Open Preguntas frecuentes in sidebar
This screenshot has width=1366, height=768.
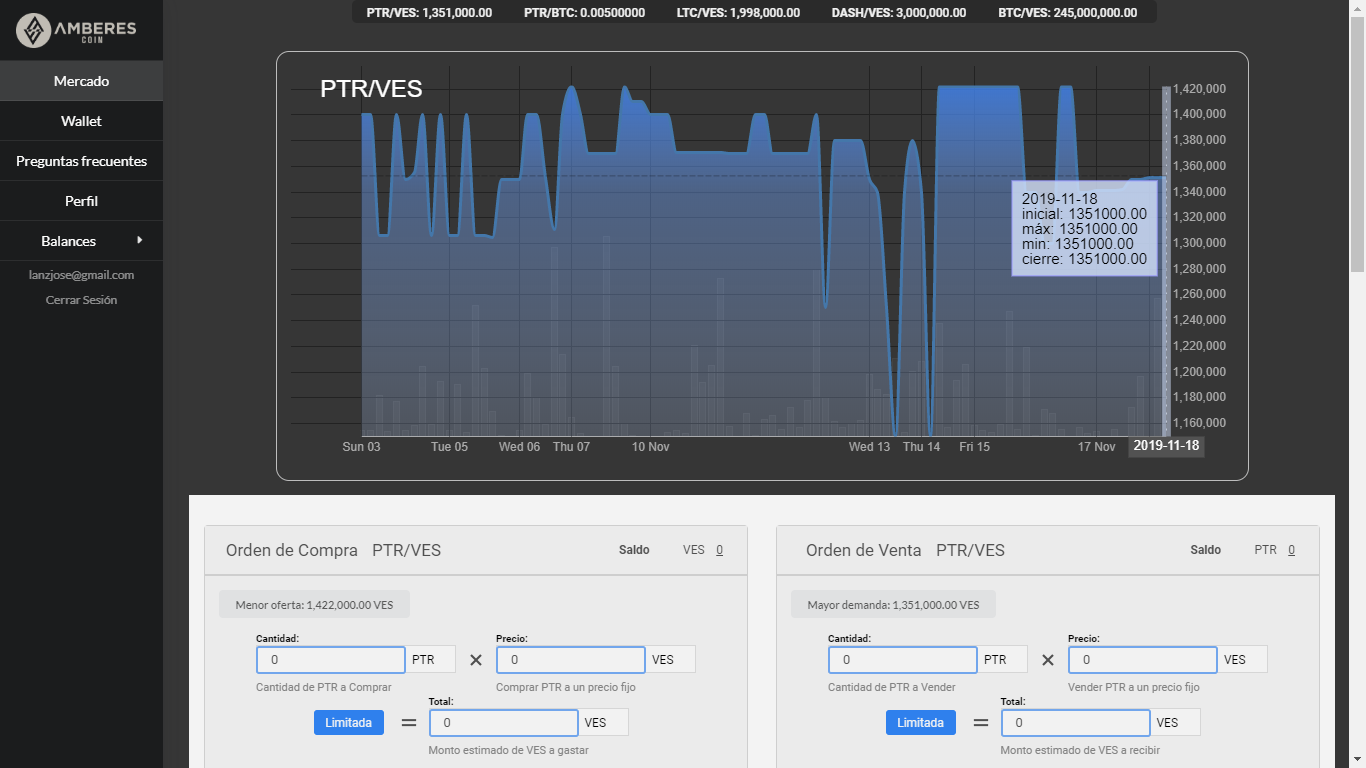pyautogui.click(x=81, y=161)
